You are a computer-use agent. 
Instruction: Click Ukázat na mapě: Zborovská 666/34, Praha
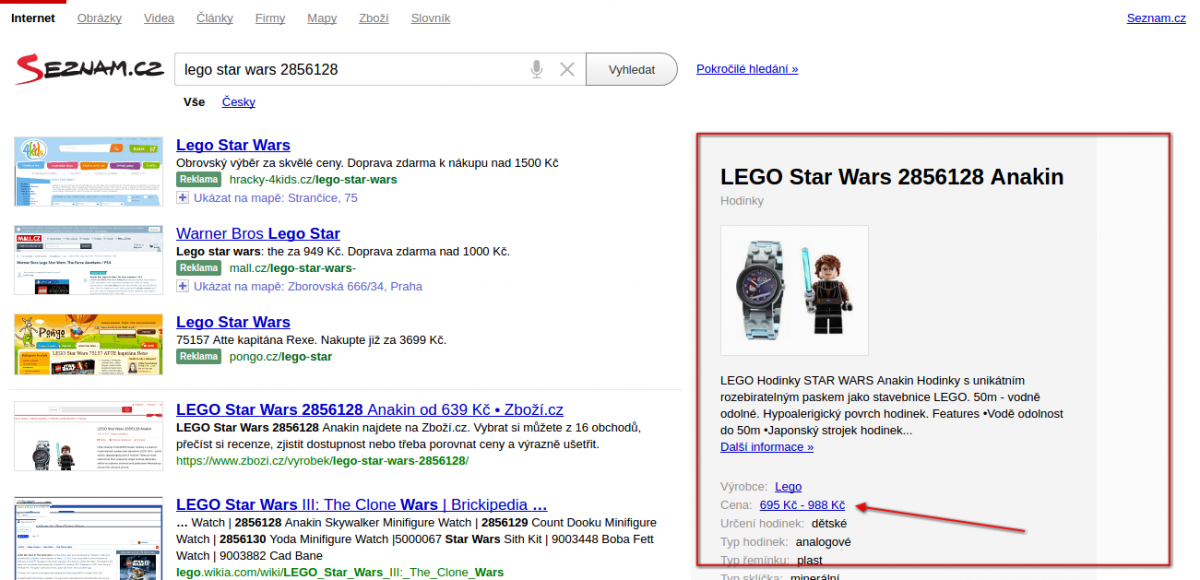pyautogui.click(x=308, y=286)
